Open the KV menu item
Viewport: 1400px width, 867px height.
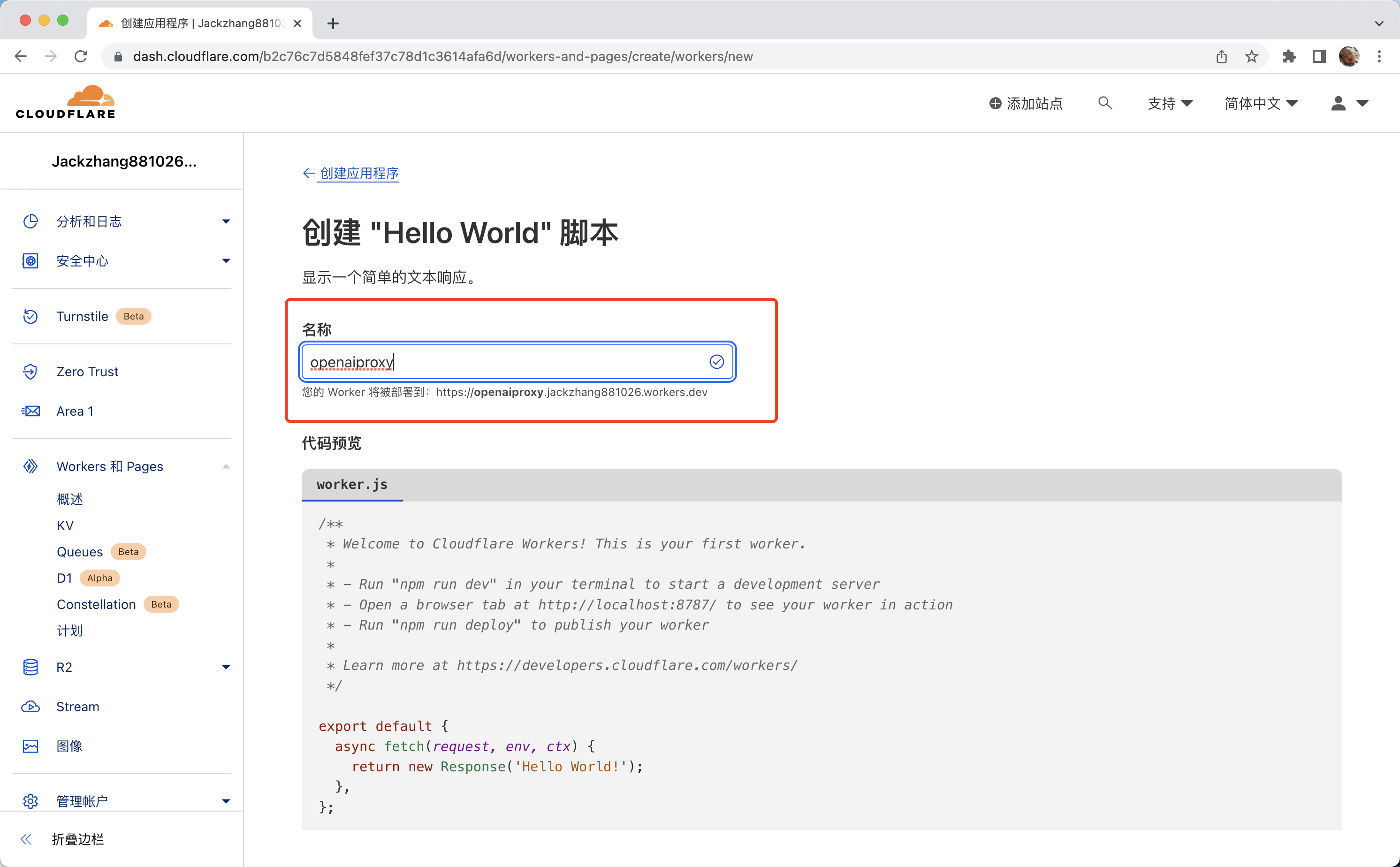(x=65, y=525)
